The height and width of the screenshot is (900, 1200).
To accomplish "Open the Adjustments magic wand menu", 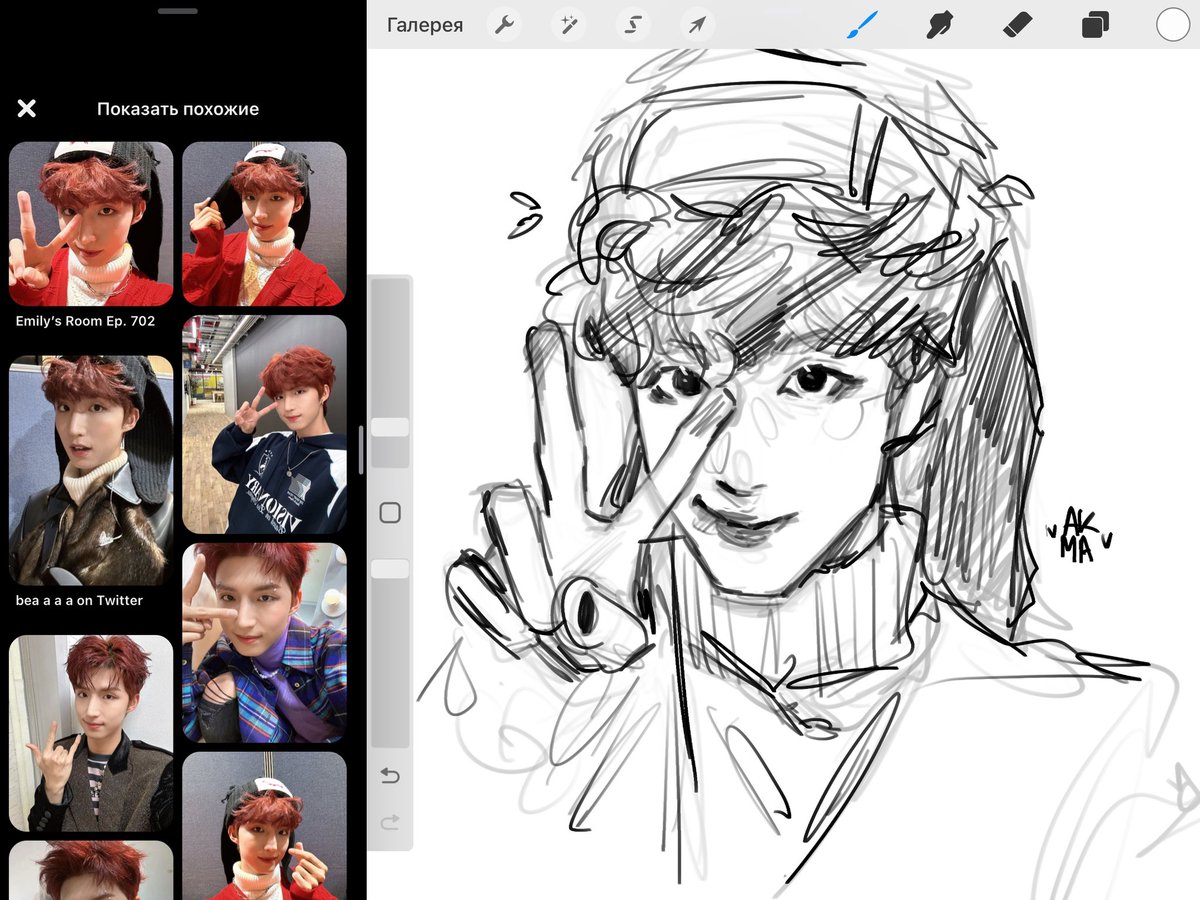I will click(x=569, y=25).
